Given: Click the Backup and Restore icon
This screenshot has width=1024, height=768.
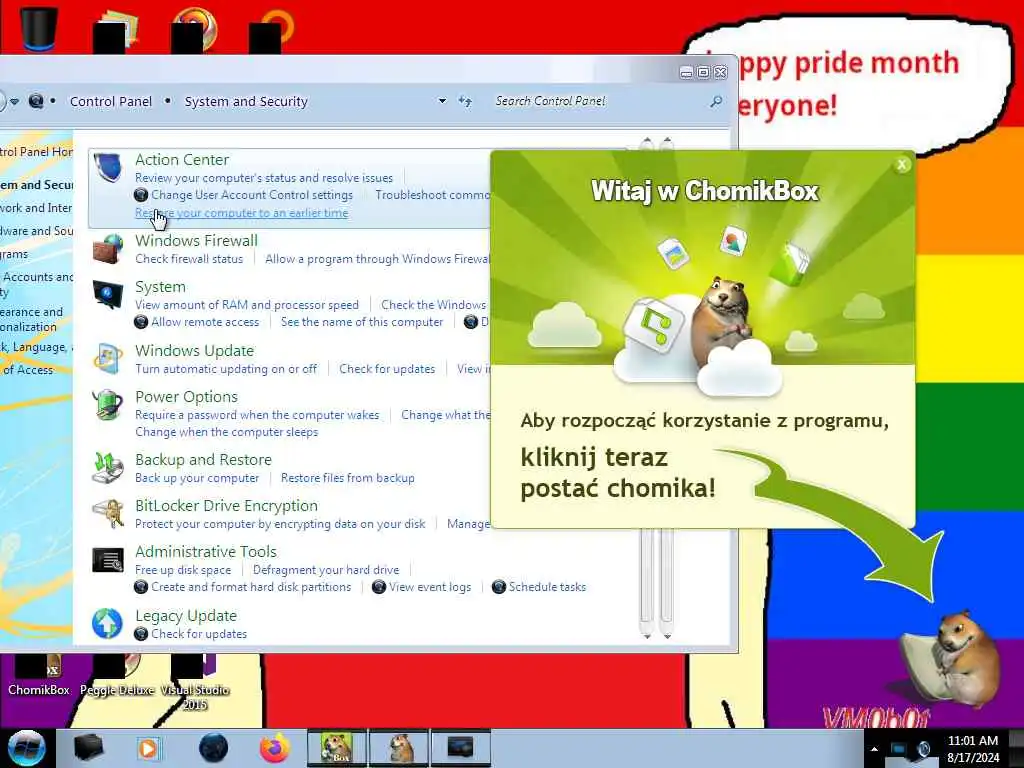Looking at the screenshot, I should coord(108,468).
